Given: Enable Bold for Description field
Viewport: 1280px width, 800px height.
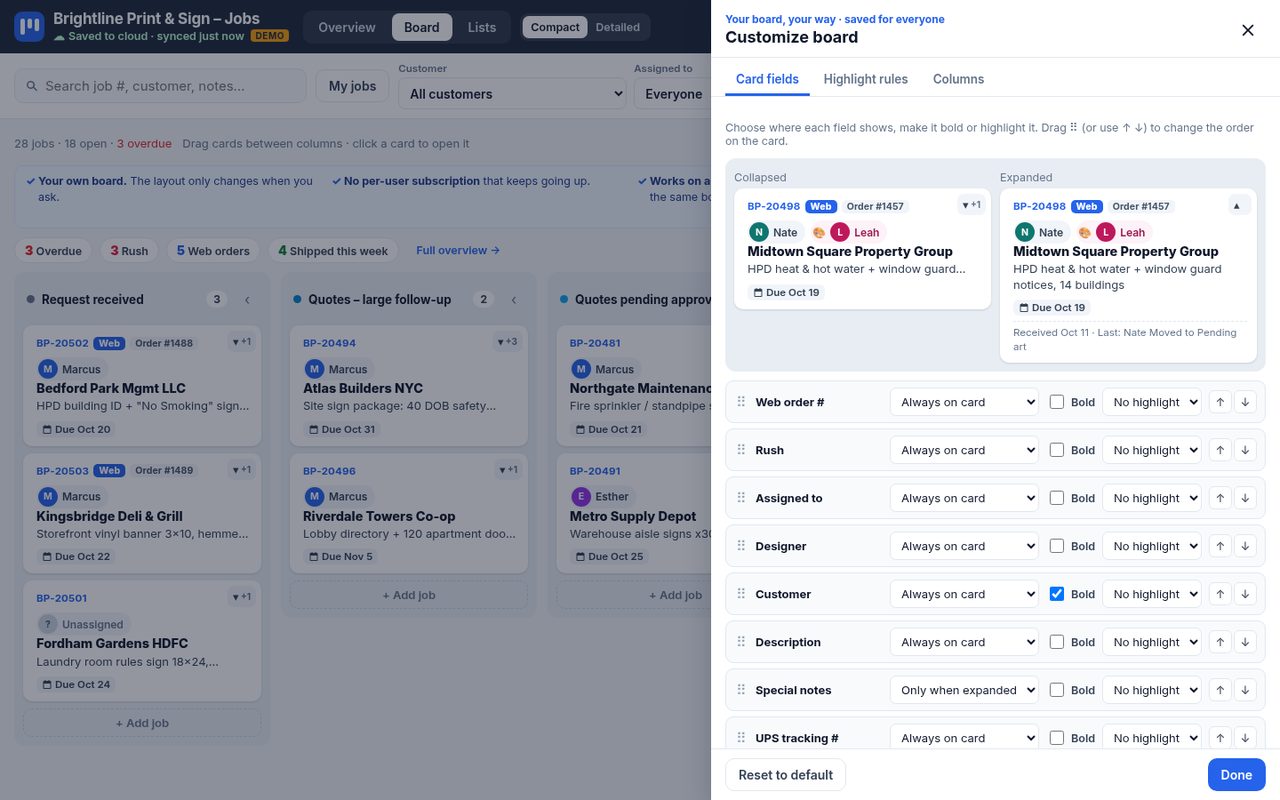Looking at the screenshot, I should [x=1057, y=642].
